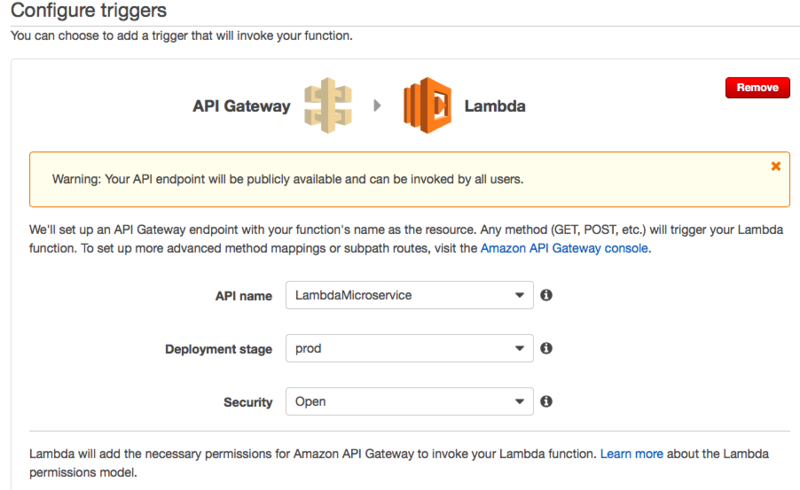Open the Amazon API Gateway console link
Image resolution: width=800 pixels, height=490 pixels.
point(564,249)
